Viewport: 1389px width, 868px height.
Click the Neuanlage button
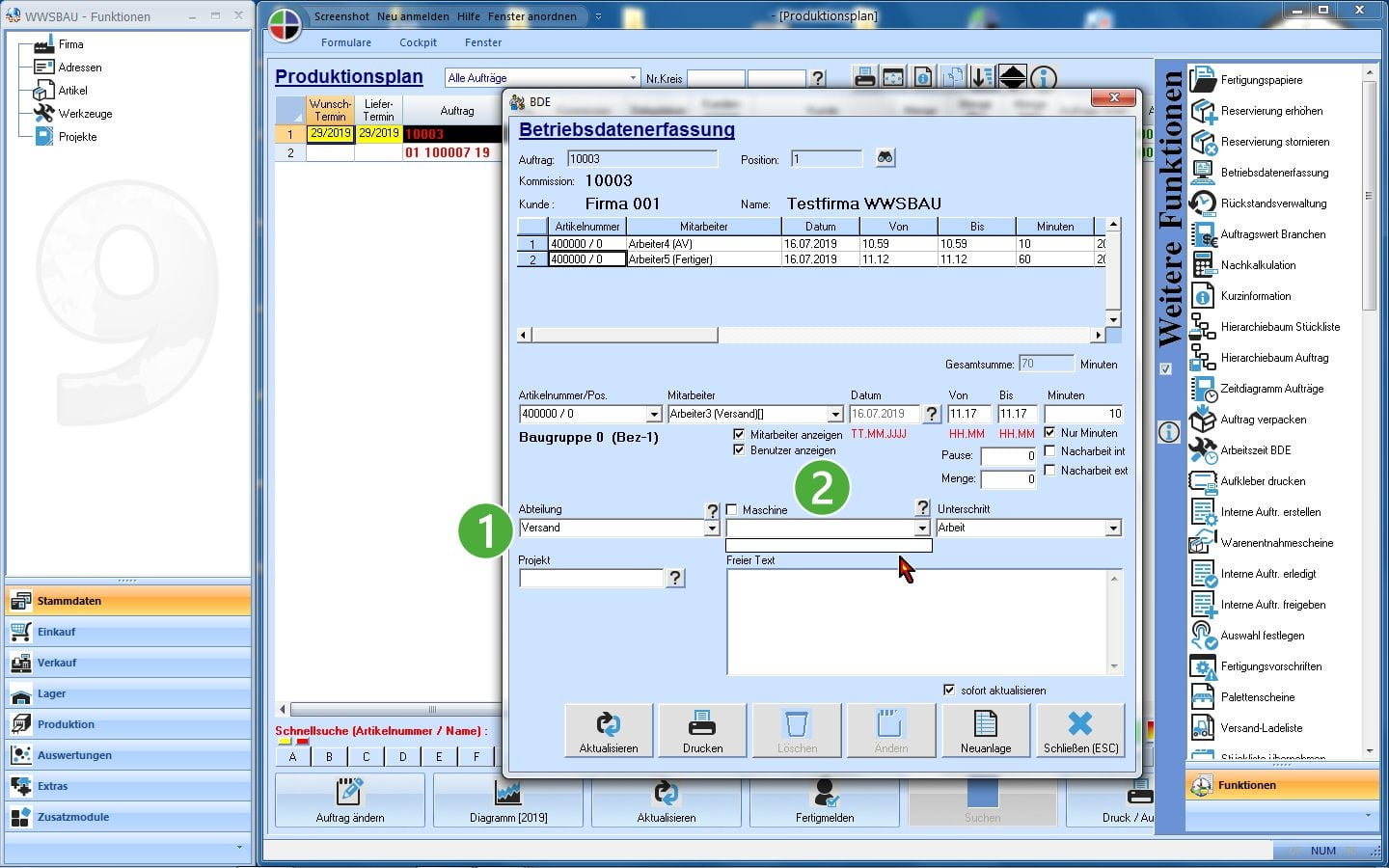[986, 730]
